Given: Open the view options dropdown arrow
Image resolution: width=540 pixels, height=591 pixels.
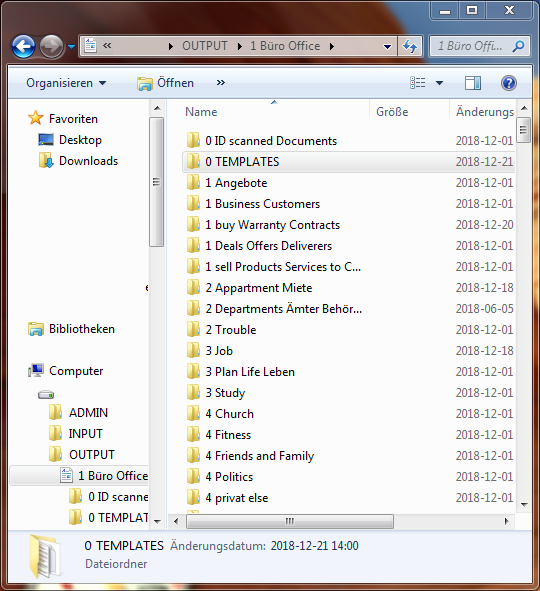Looking at the screenshot, I should (x=439, y=83).
